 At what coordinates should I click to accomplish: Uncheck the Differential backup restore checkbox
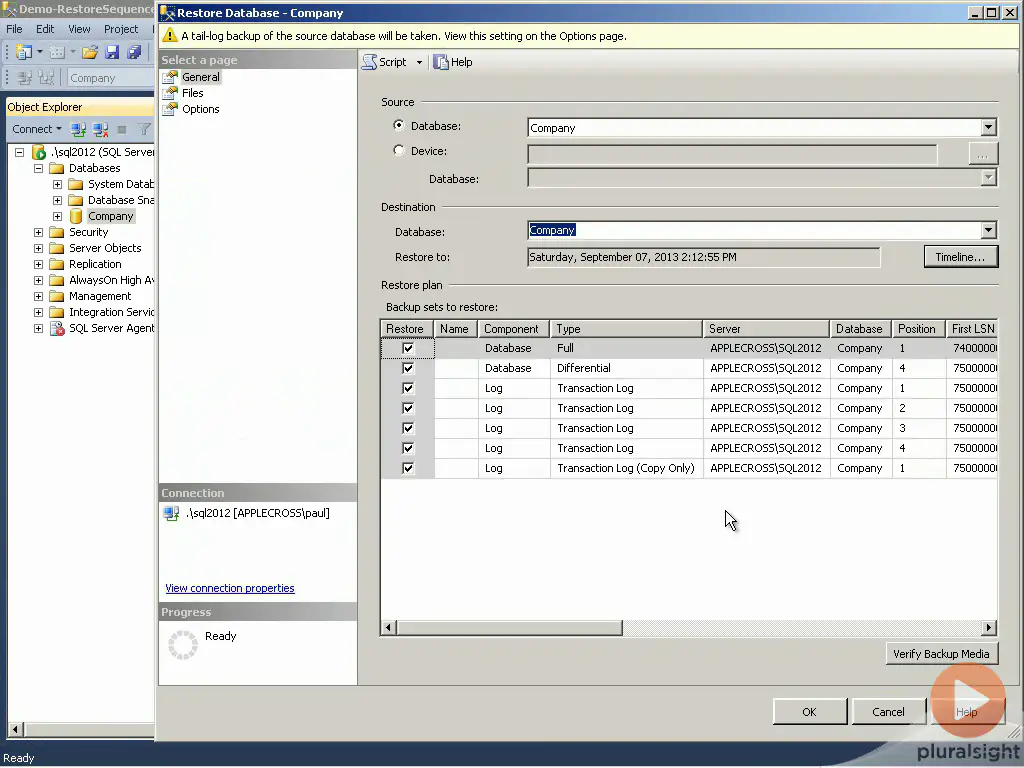(x=408, y=368)
